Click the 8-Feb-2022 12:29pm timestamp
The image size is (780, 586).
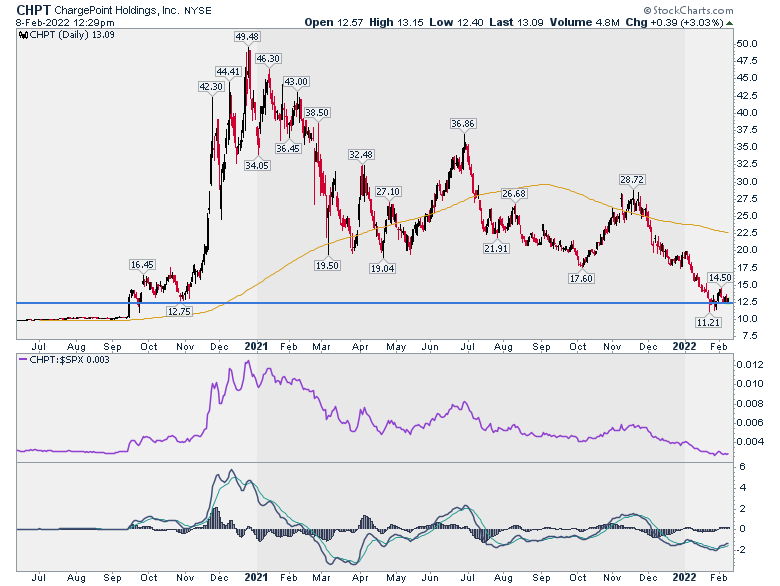(x=65, y=22)
